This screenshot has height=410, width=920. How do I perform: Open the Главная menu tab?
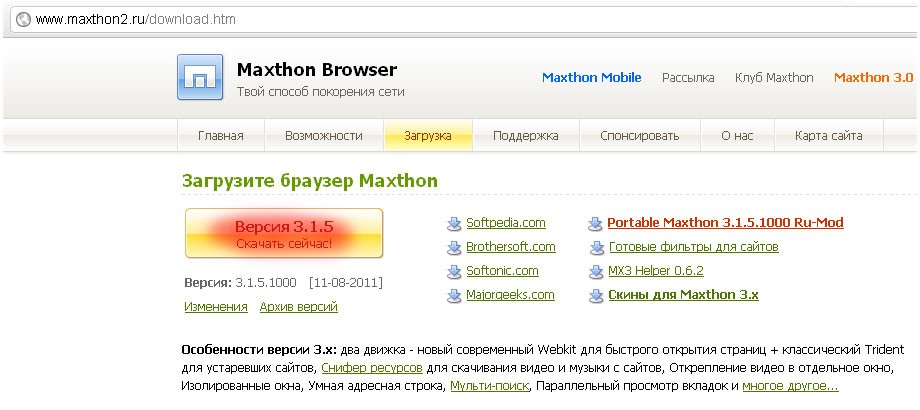click(x=221, y=136)
